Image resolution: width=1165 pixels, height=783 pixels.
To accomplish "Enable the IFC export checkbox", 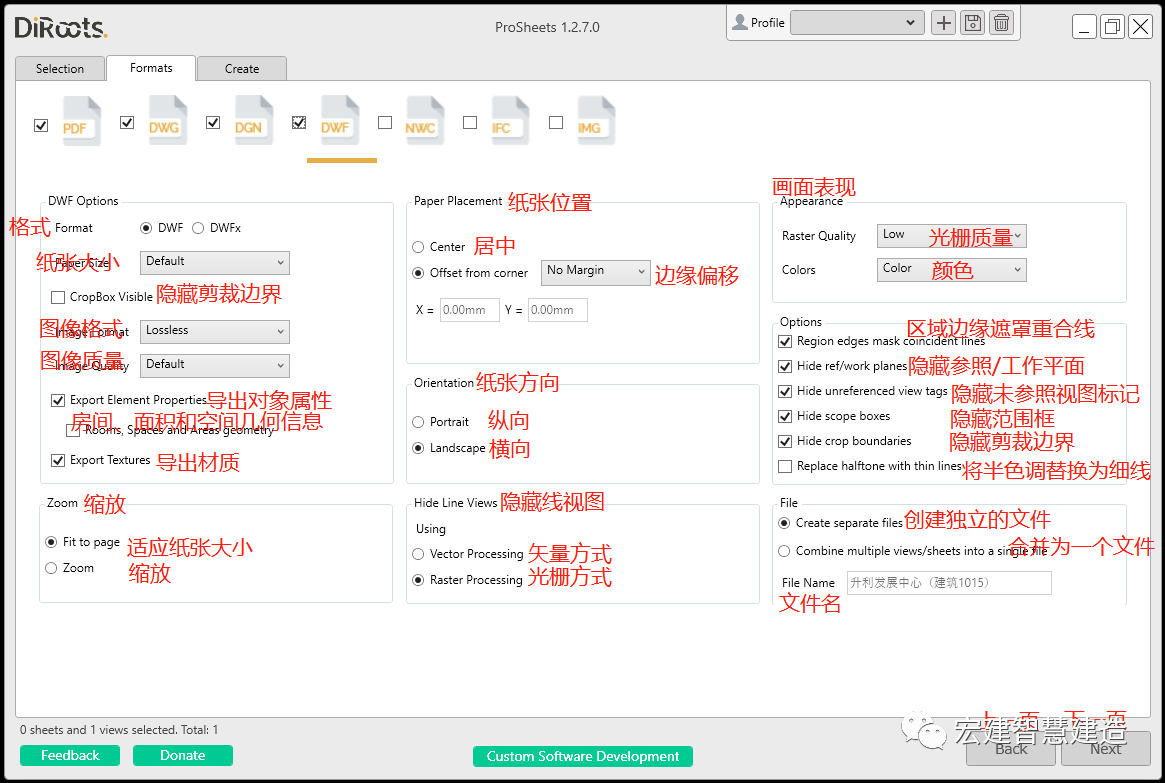I will click(470, 123).
